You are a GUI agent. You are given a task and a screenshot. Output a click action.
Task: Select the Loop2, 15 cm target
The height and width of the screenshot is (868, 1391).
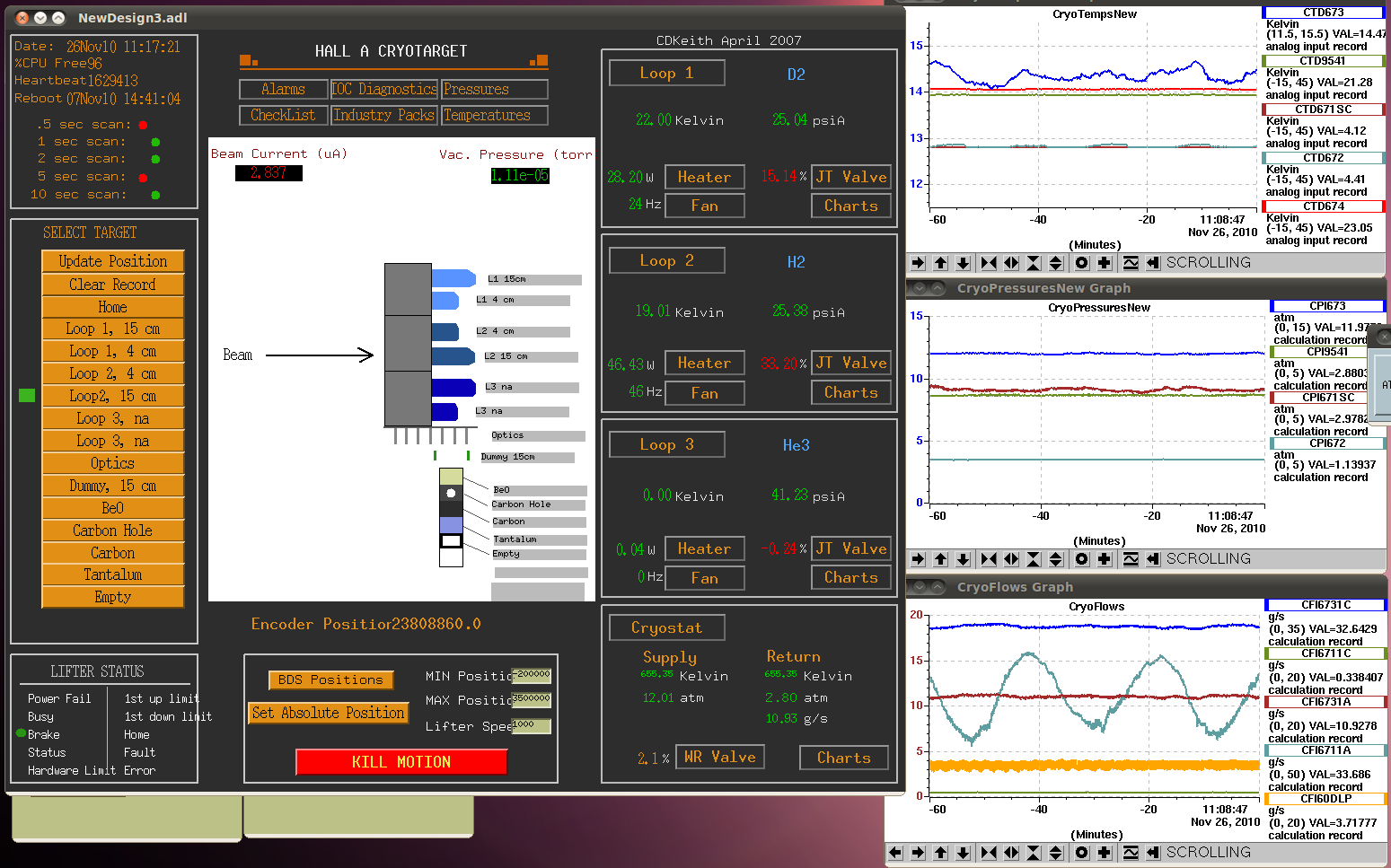tap(113, 396)
